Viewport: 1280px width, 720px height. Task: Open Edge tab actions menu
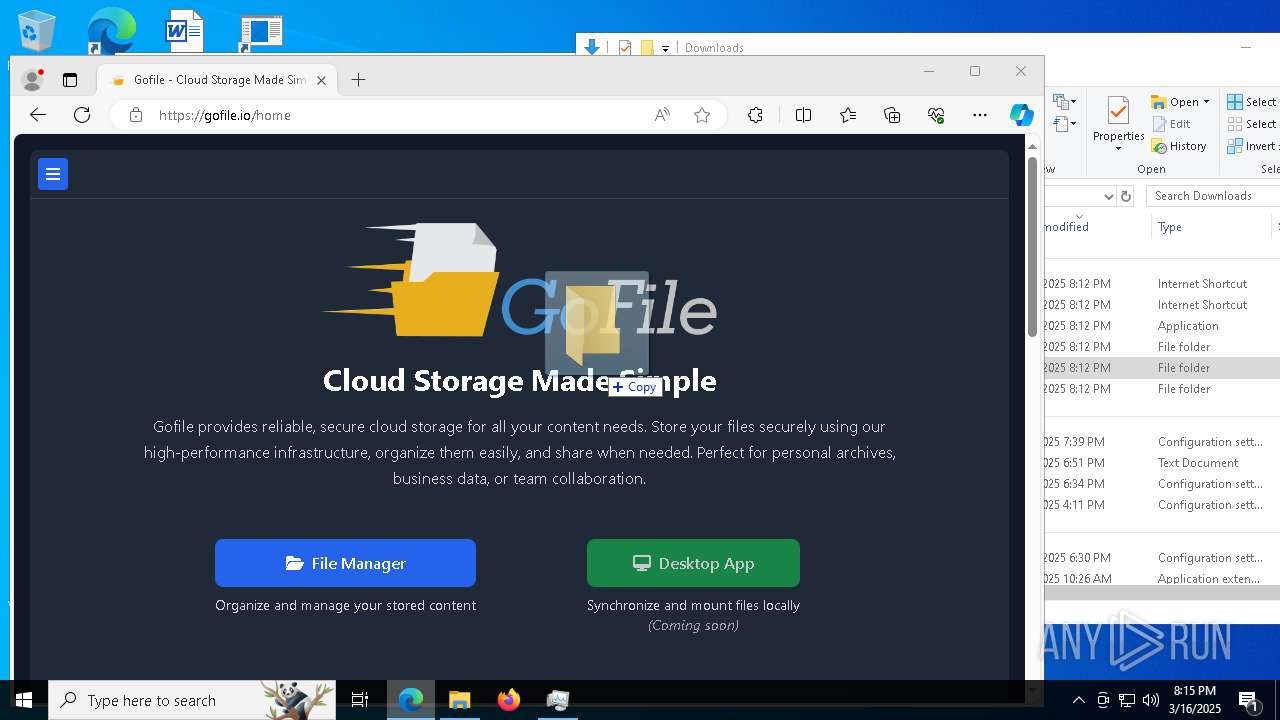tap(70, 80)
